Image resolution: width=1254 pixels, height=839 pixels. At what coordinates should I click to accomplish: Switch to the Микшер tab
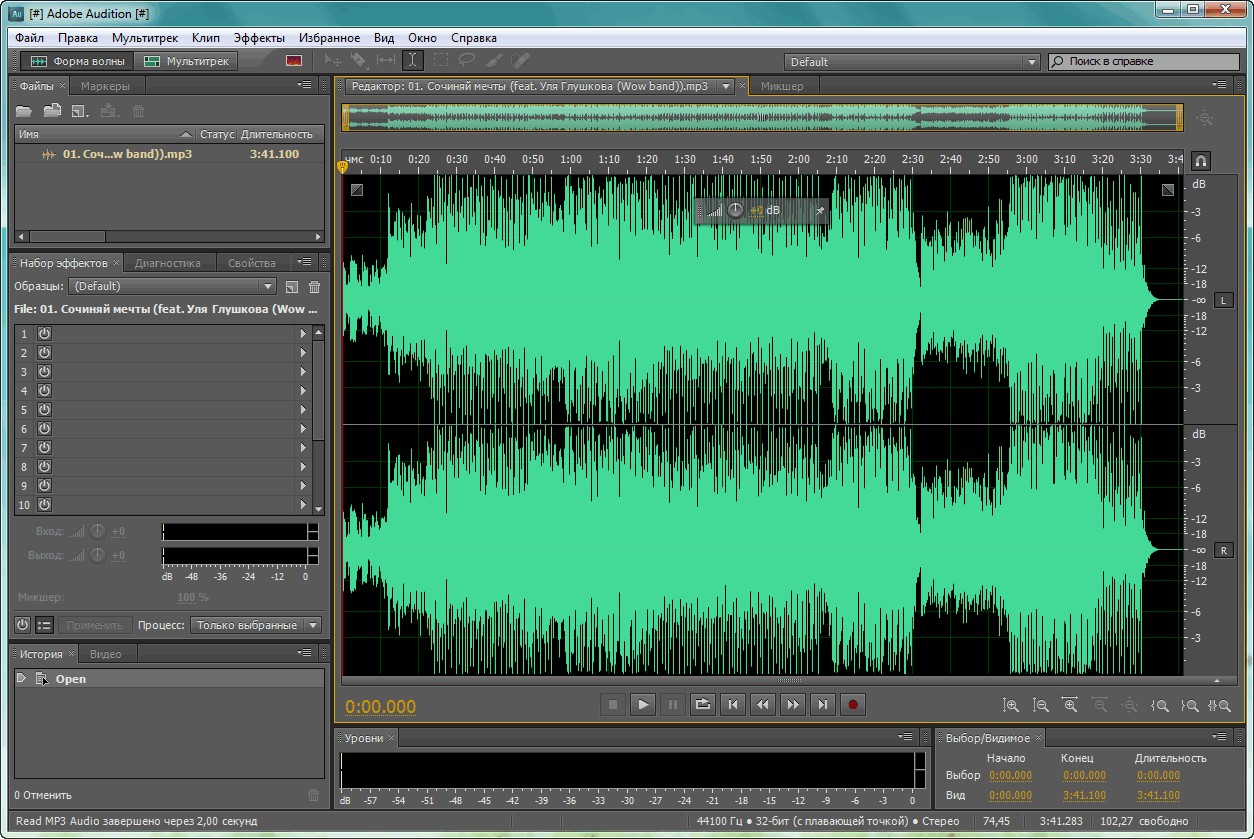pos(782,86)
